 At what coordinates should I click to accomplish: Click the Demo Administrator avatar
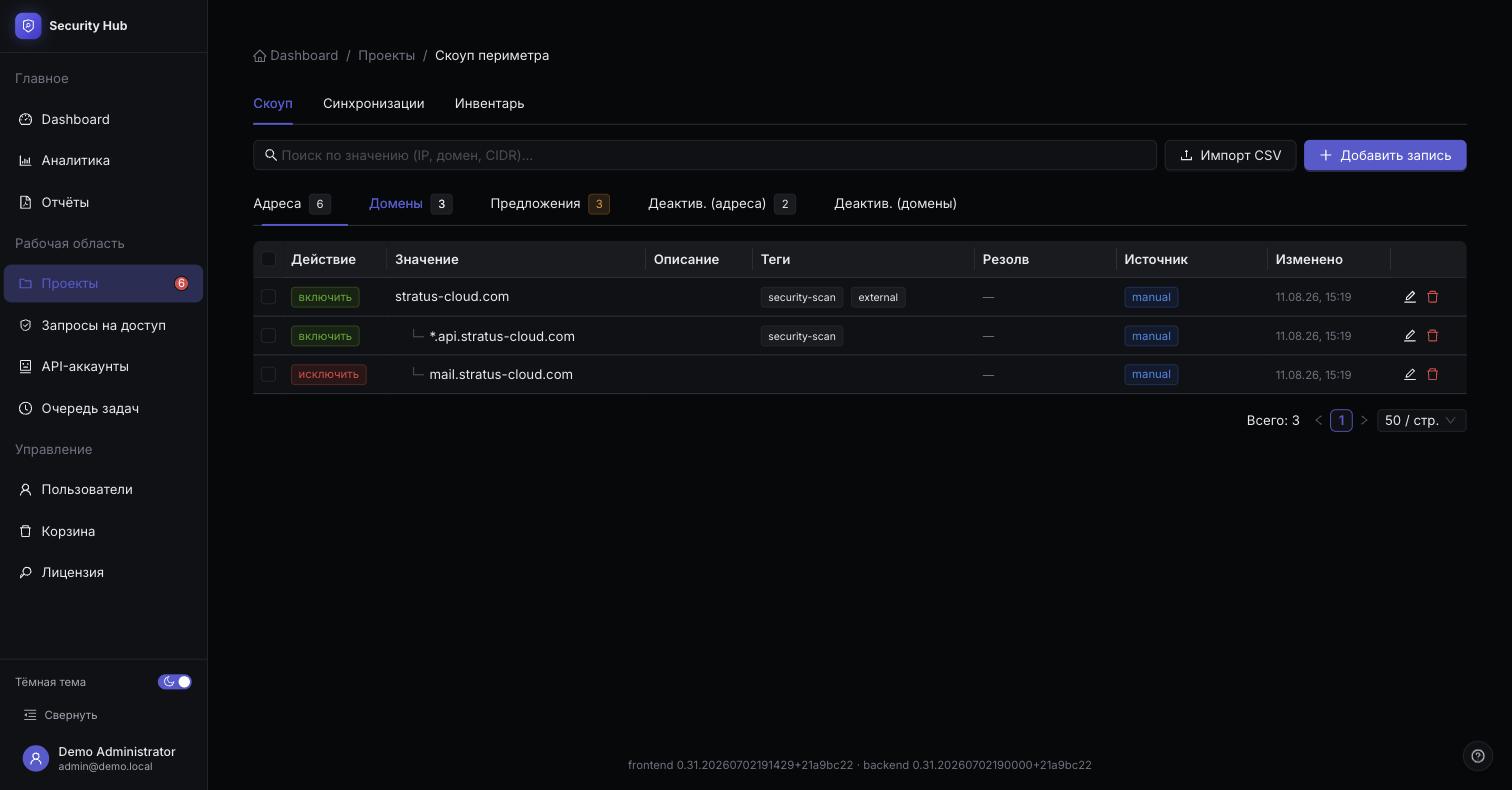click(36, 759)
